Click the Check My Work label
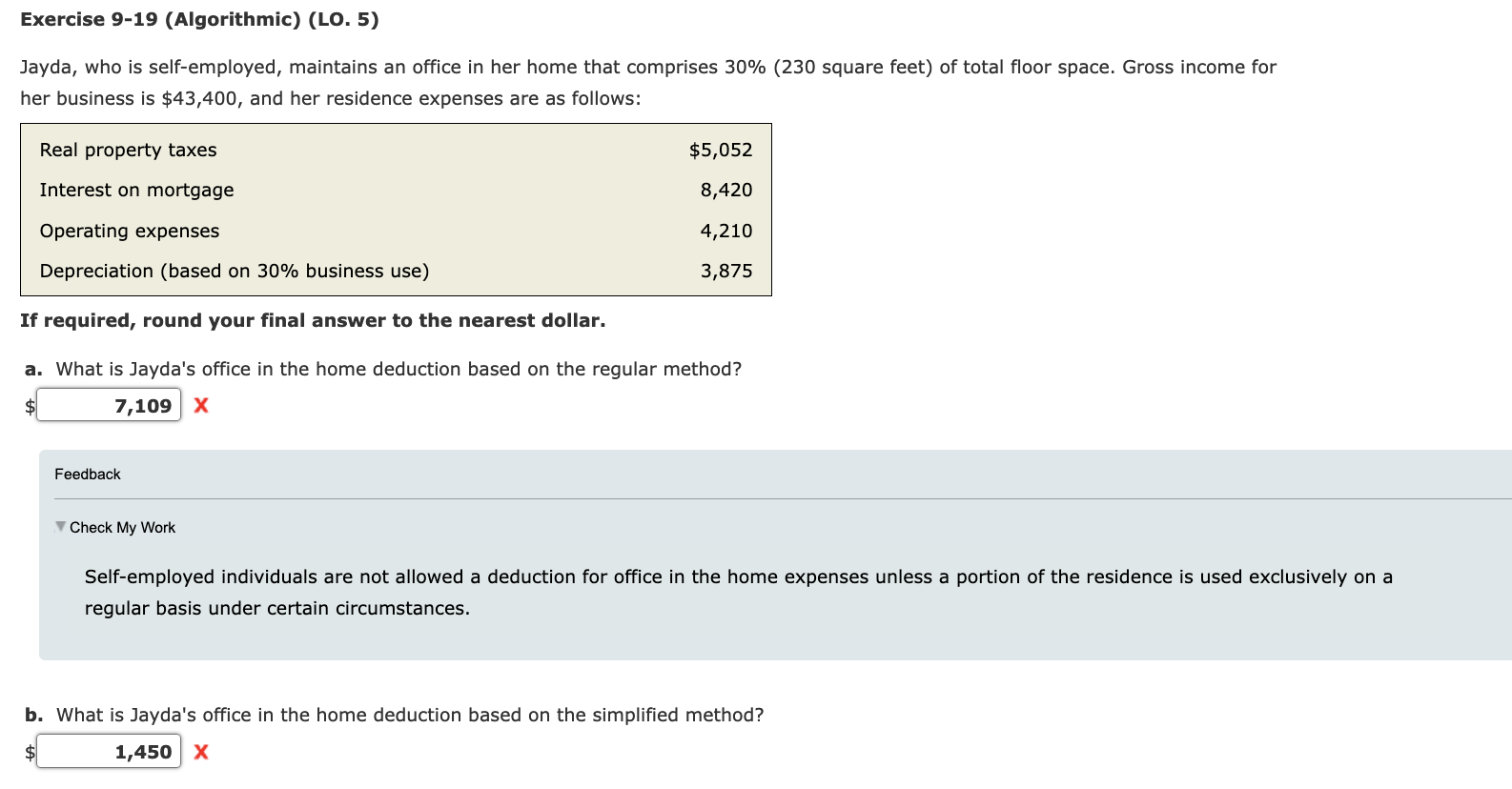Screen dimensions: 1512x789 122,528
